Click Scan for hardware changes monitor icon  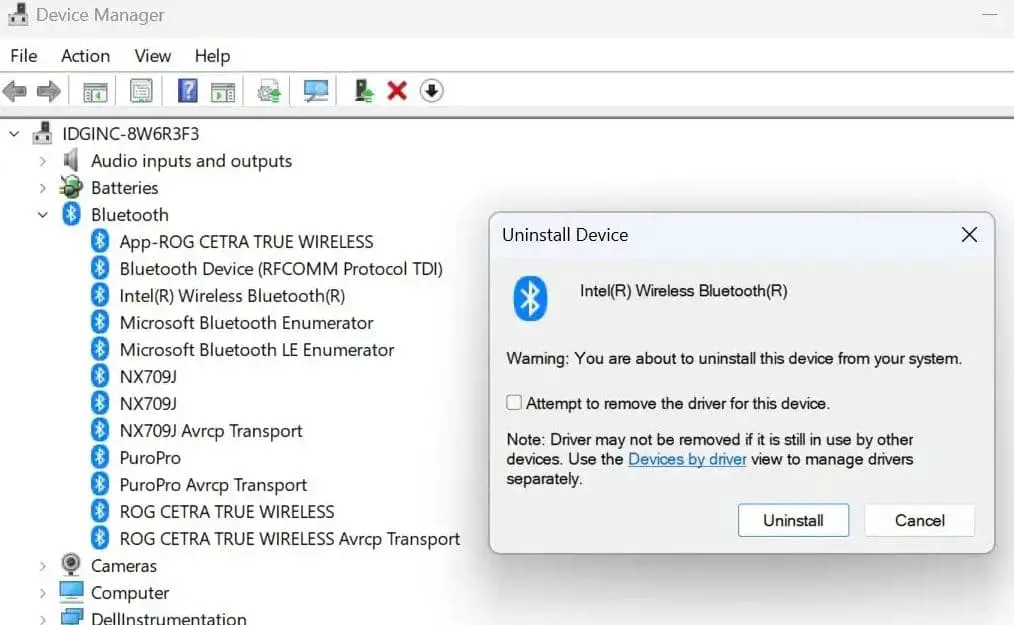316,92
